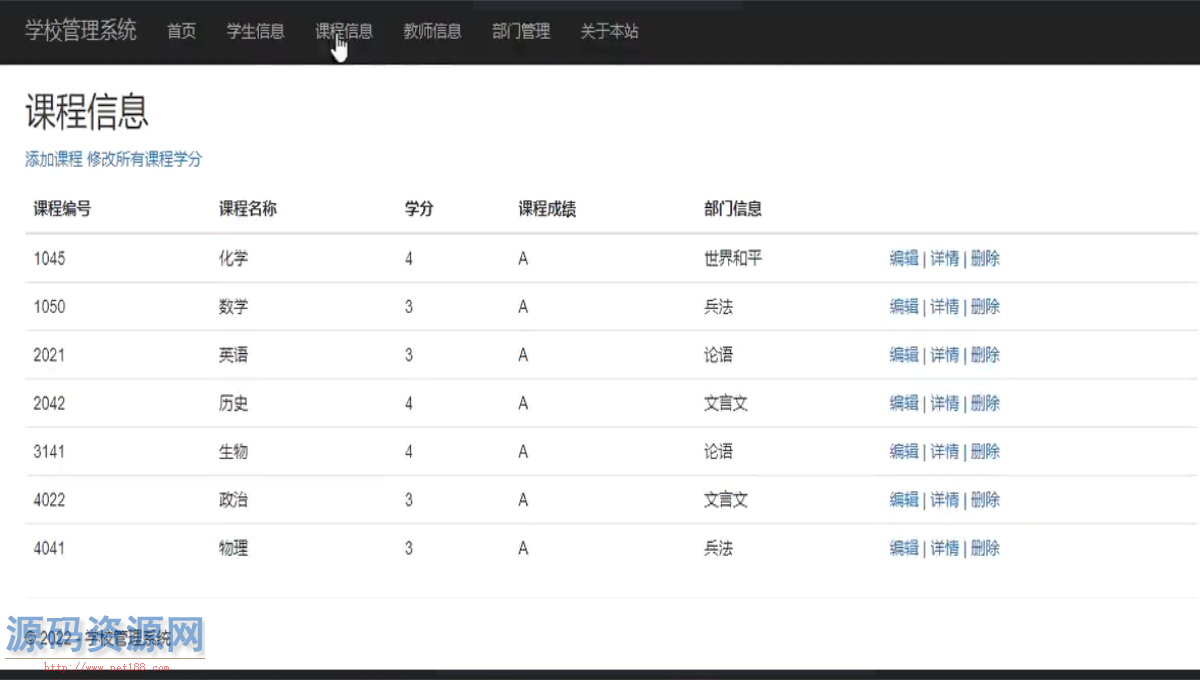Image resolution: width=1200 pixels, height=680 pixels.
Task: Show 详情 for the 英语 course
Action: coord(945,355)
